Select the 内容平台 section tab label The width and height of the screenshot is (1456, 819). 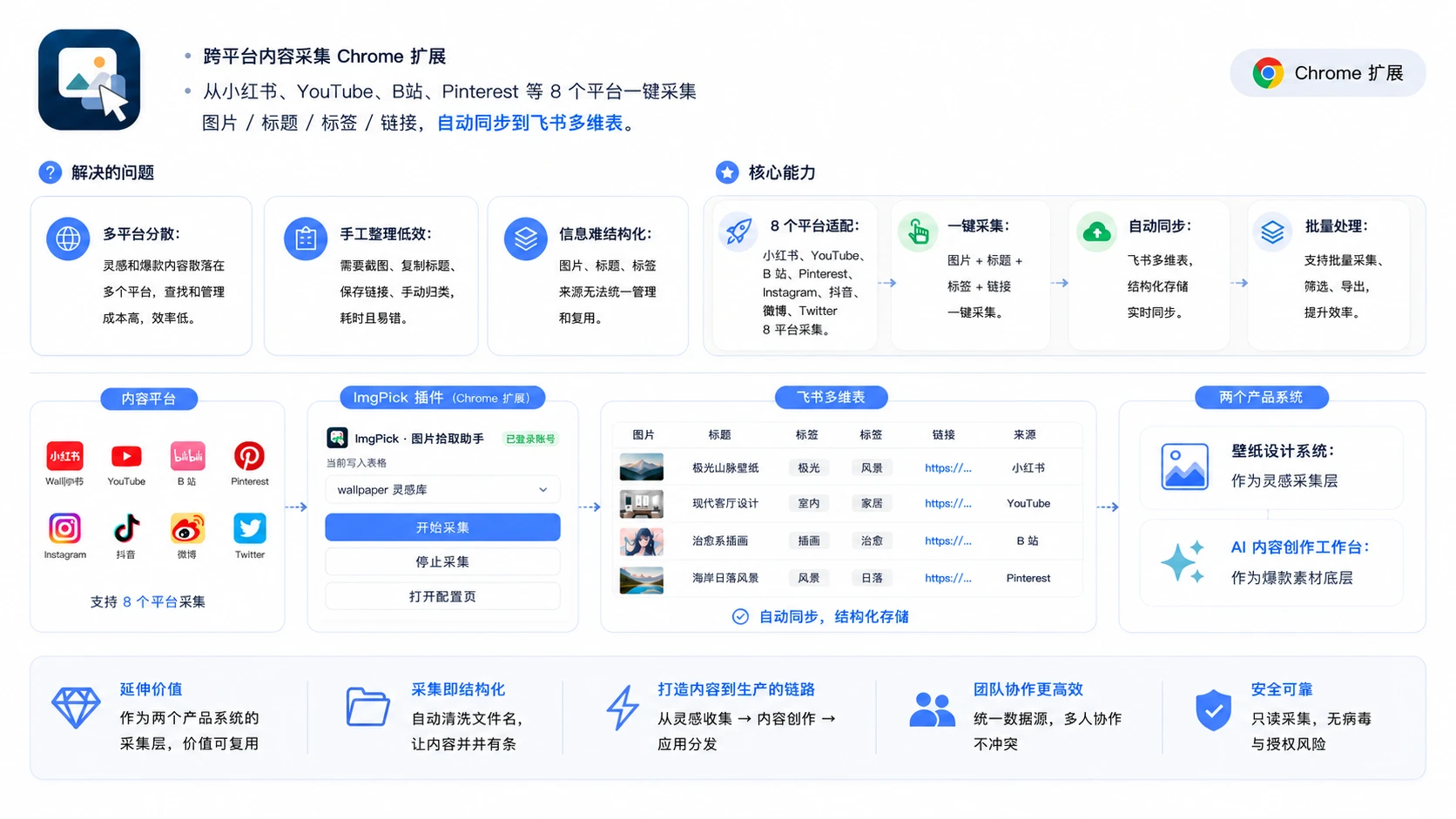(149, 399)
